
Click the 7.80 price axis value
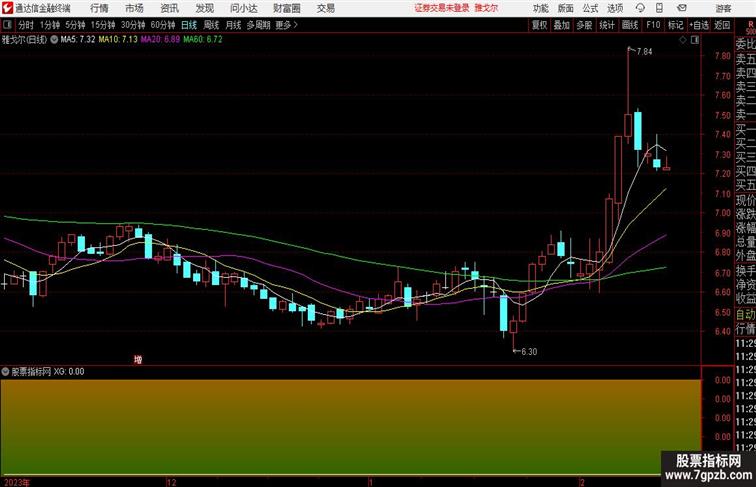pos(723,56)
